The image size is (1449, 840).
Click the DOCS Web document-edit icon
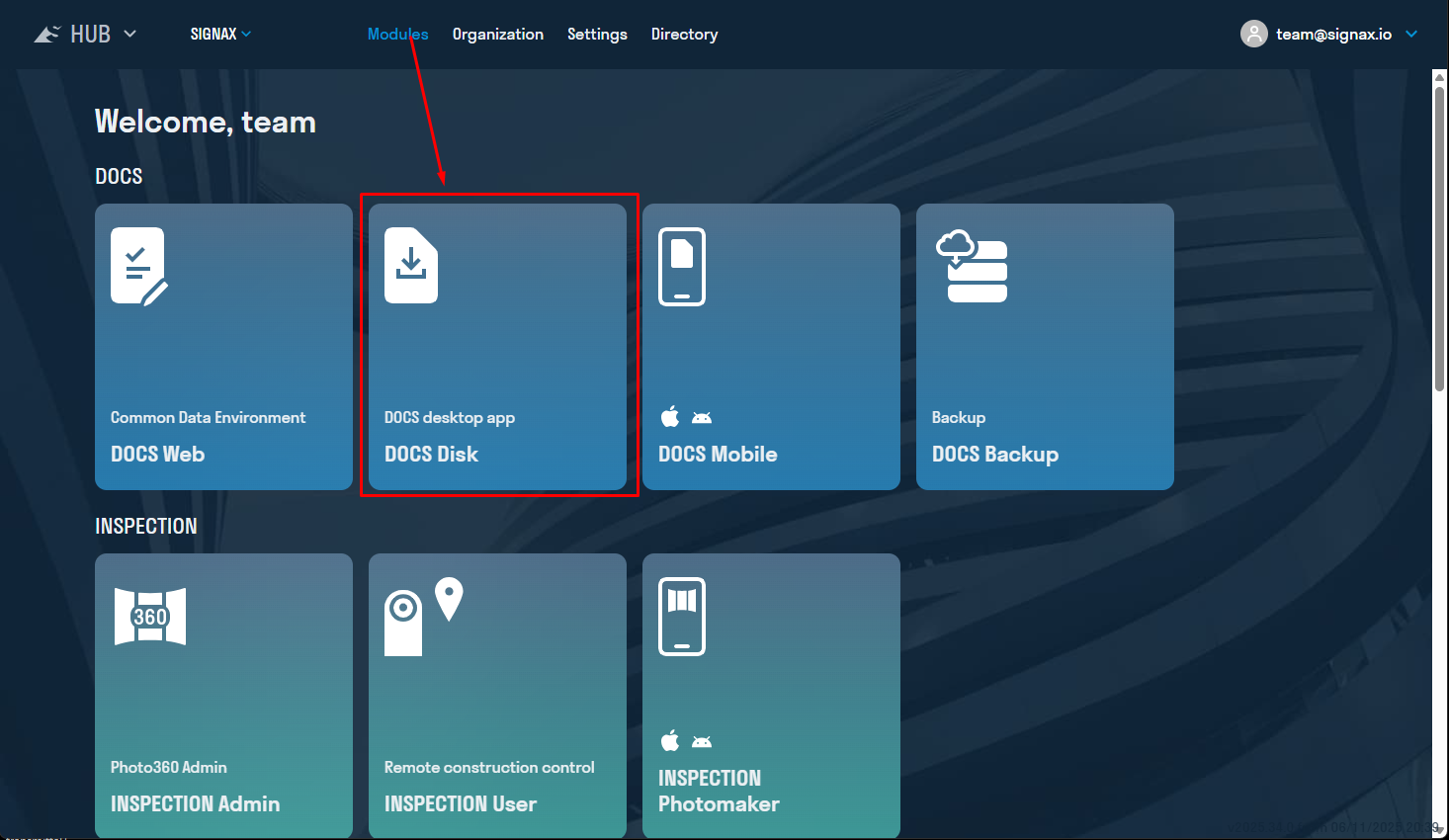tap(138, 267)
